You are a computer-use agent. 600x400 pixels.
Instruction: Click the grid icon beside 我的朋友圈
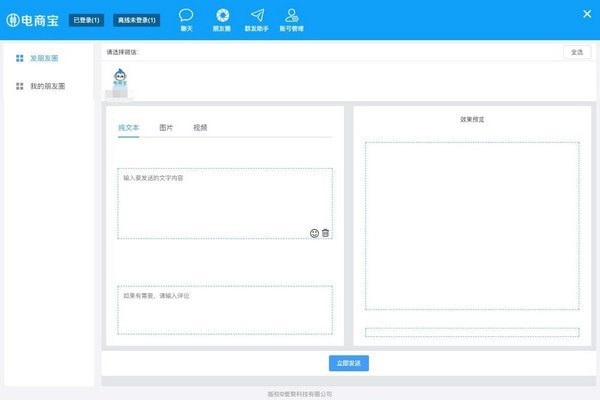pyautogui.click(x=20, y=86)
